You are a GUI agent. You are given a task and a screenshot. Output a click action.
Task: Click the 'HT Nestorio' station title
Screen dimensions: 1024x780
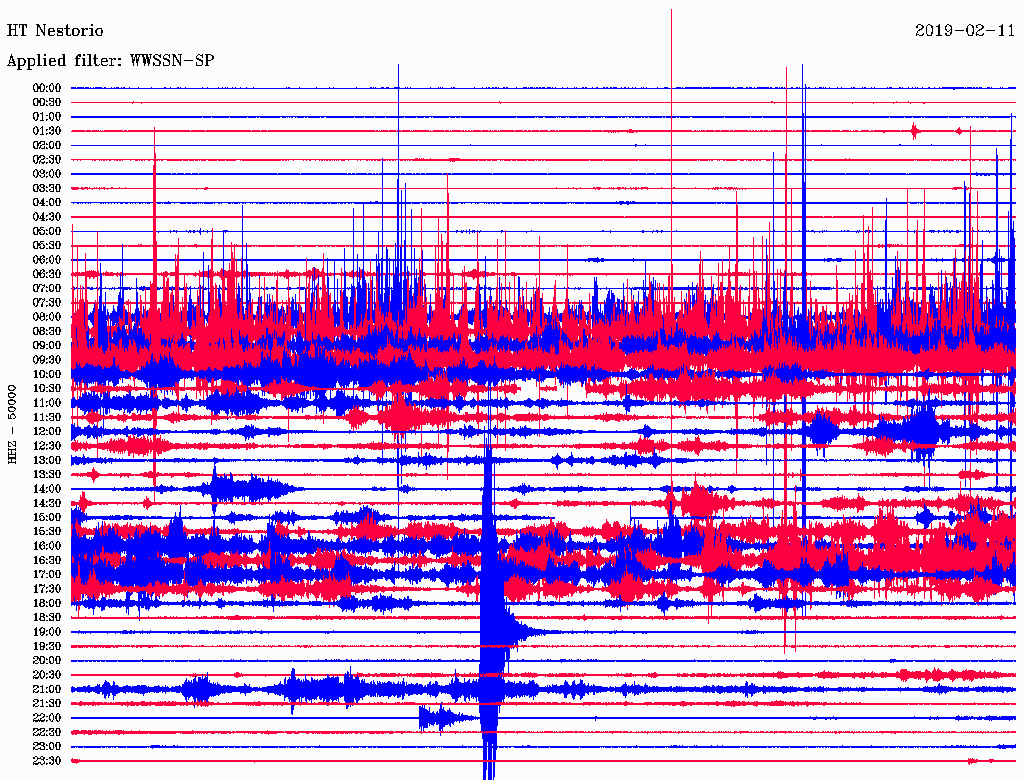55,31
